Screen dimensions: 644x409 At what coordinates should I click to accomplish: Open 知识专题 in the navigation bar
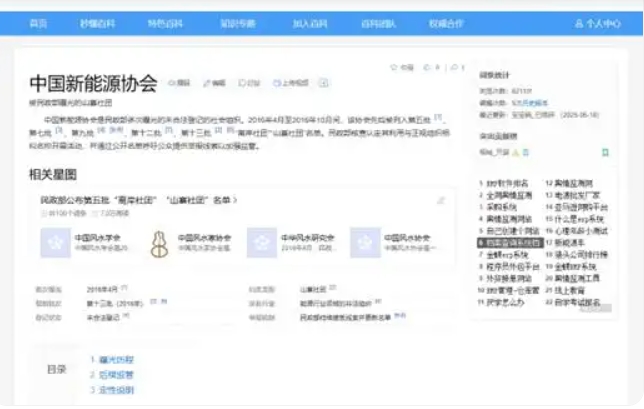coord(238,23)
